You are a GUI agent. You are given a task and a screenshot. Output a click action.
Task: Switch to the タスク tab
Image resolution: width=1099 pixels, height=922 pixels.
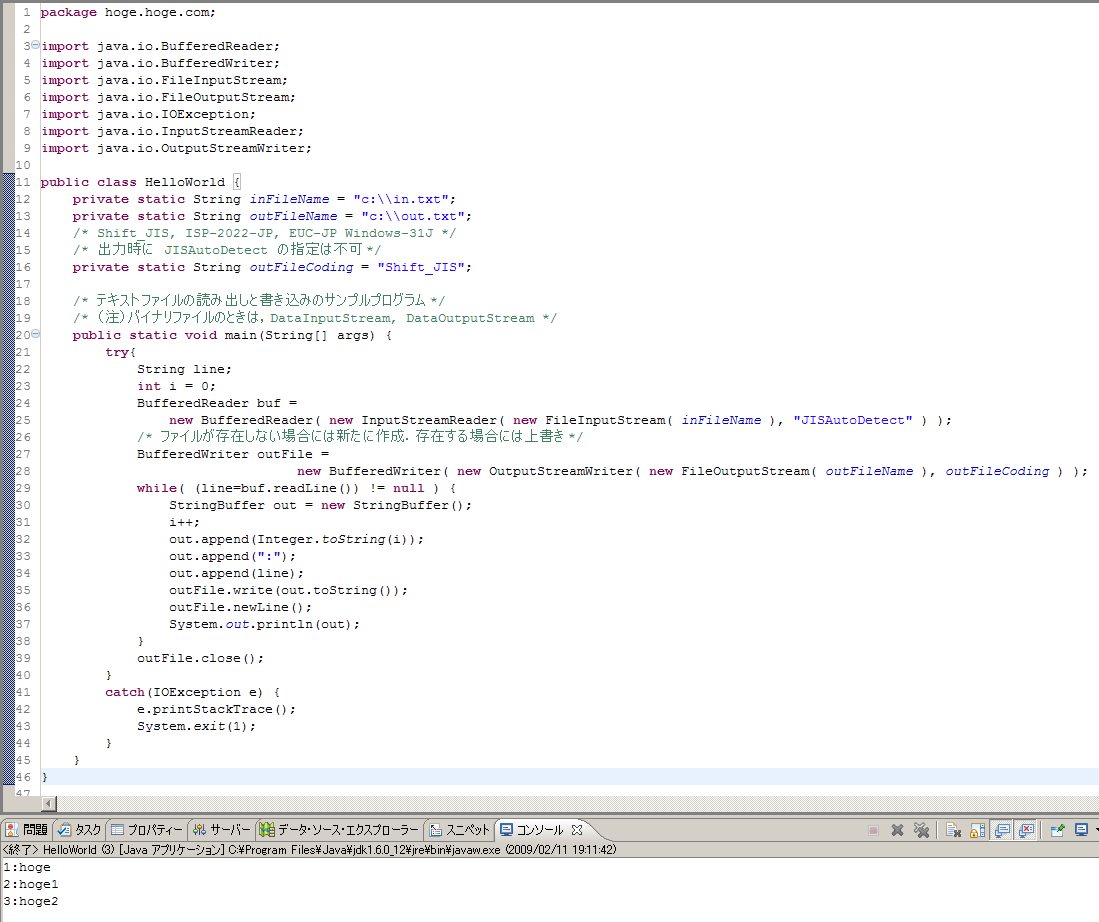click(x=80, y=830)
